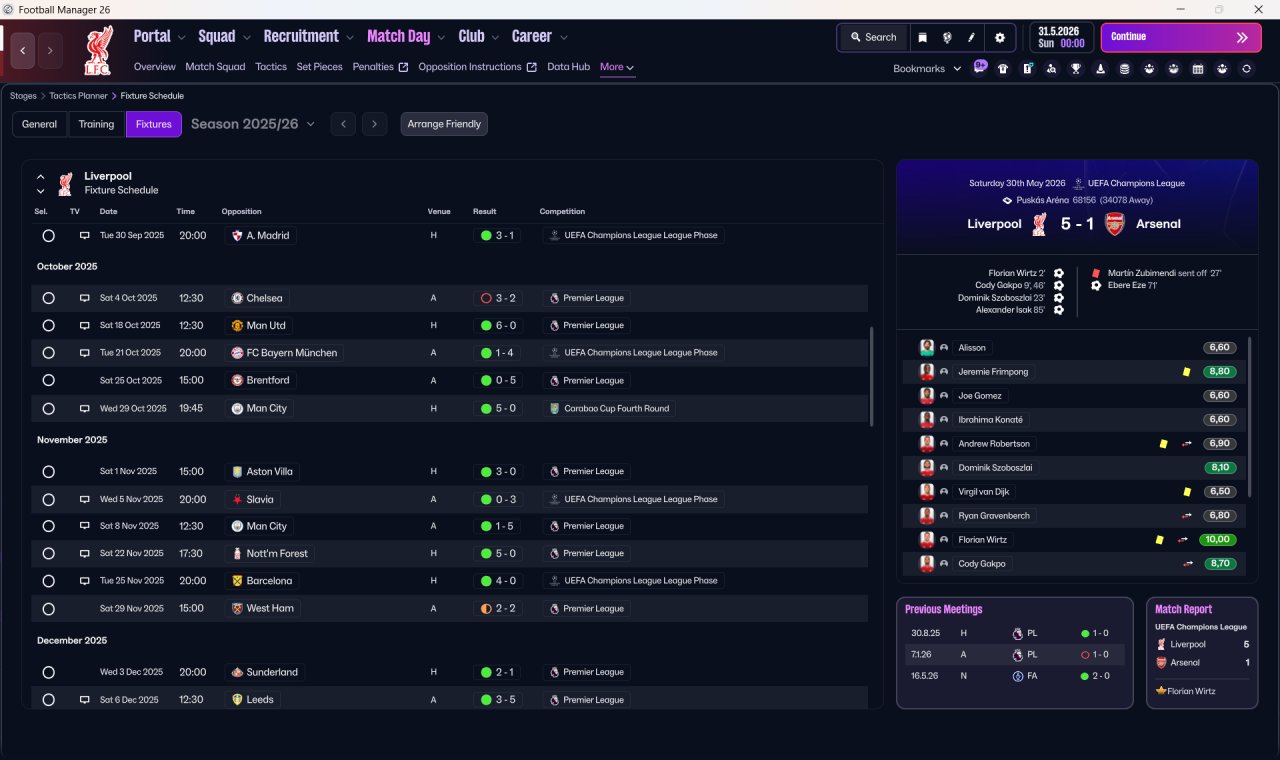Select the Chelsea fixture radio button
1280x760 pixels.
(48, 298)
